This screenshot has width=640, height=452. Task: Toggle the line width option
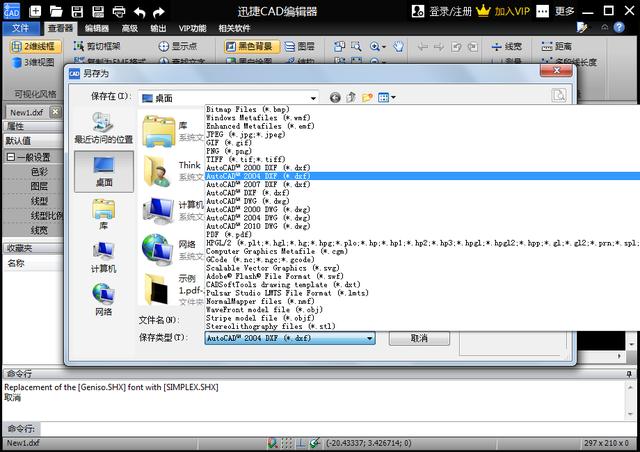tap(507, 47)
